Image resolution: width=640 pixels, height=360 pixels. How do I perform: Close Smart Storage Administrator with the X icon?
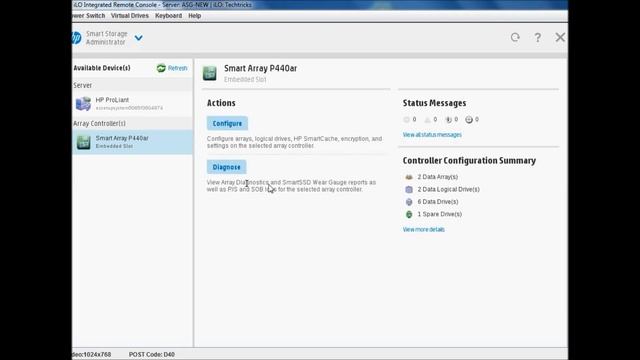560,37
